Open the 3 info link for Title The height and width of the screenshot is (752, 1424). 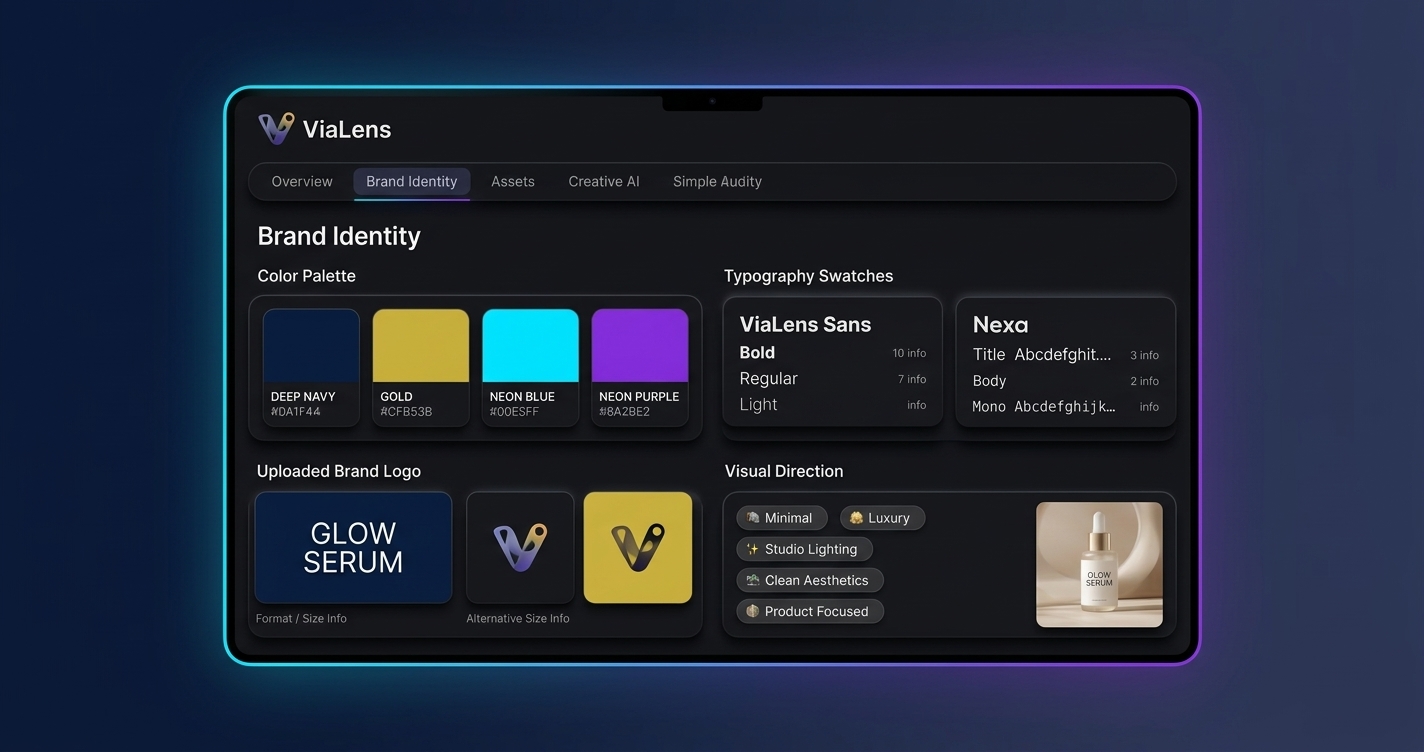point(1144,355)
